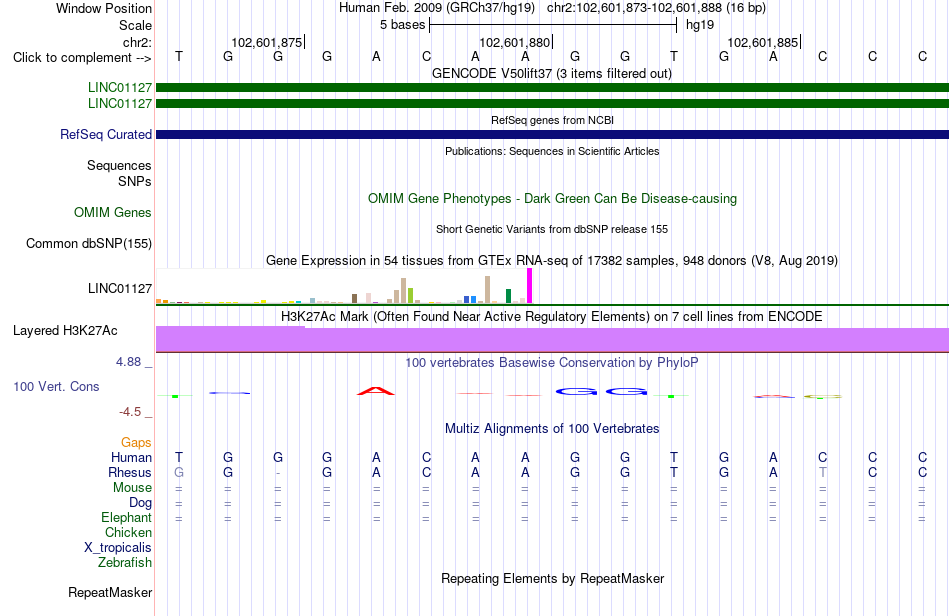Click the 4.88 PhyloP upper scale value
This screenshot has height=616, width=950.
tap(128, 362)
